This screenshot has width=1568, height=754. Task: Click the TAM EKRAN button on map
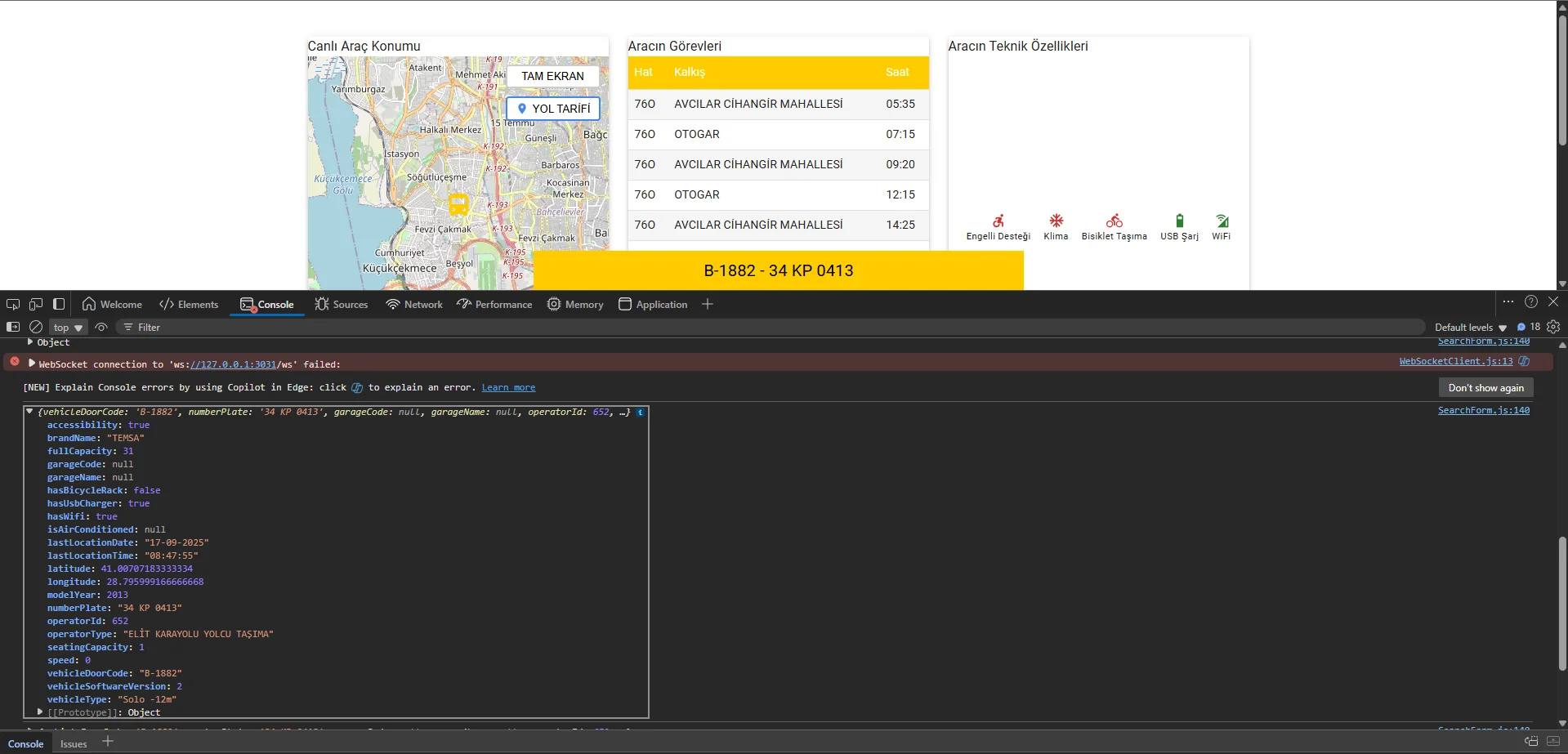pyautogui.click(x=552, y=76)
